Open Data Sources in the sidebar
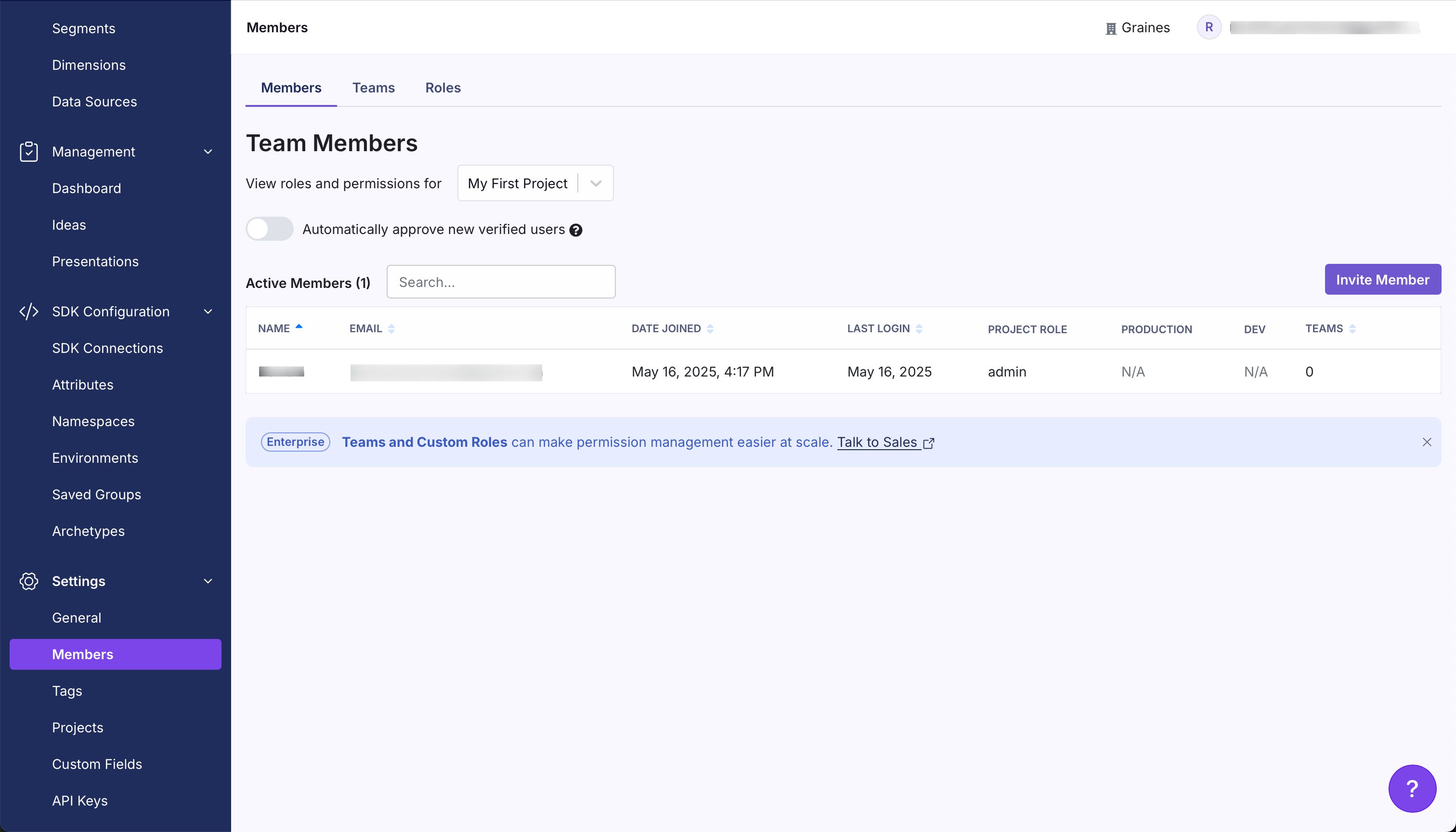This screenshot has height=832, width=1456. 94,101
